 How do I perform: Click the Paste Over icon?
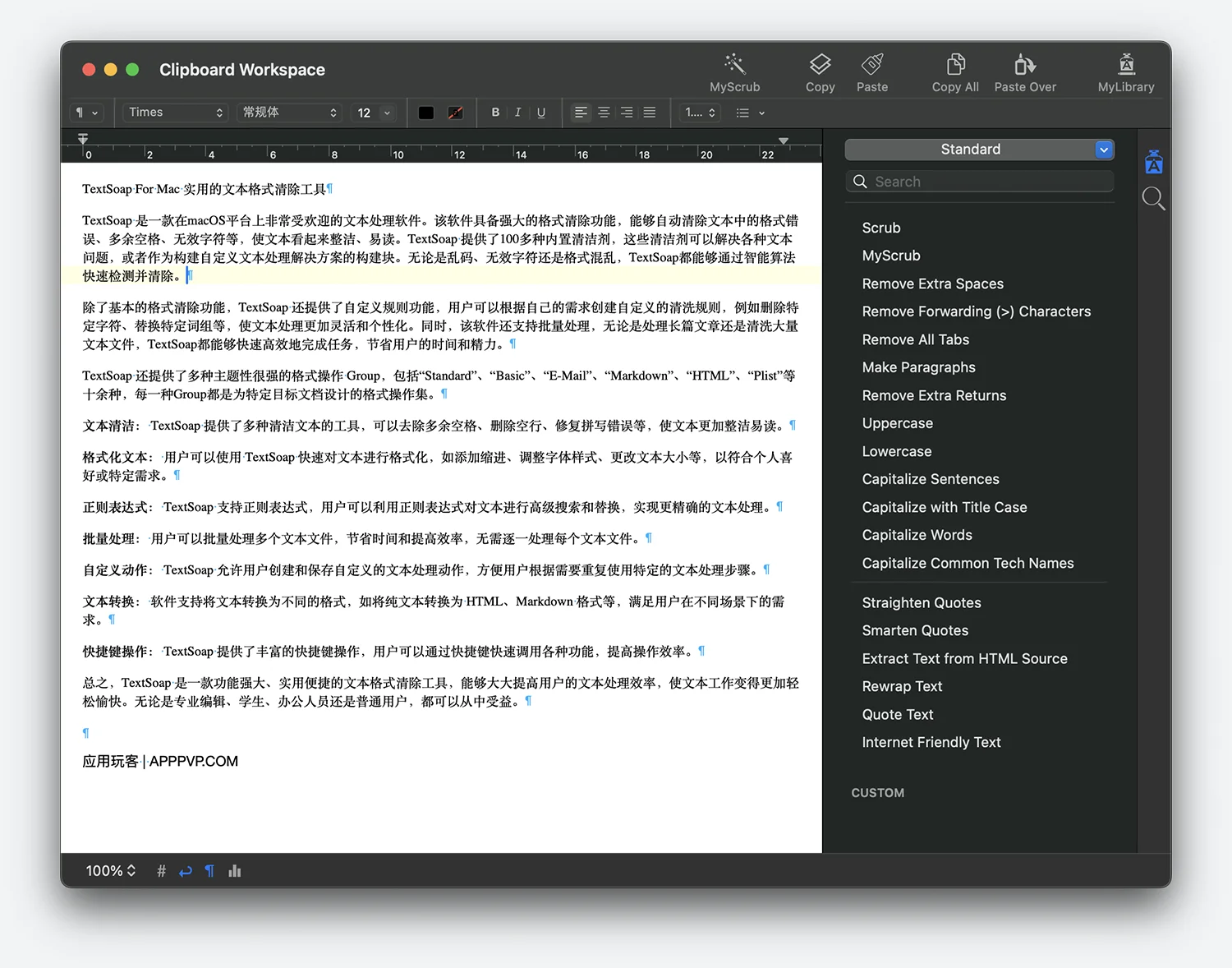point(1024,65)
